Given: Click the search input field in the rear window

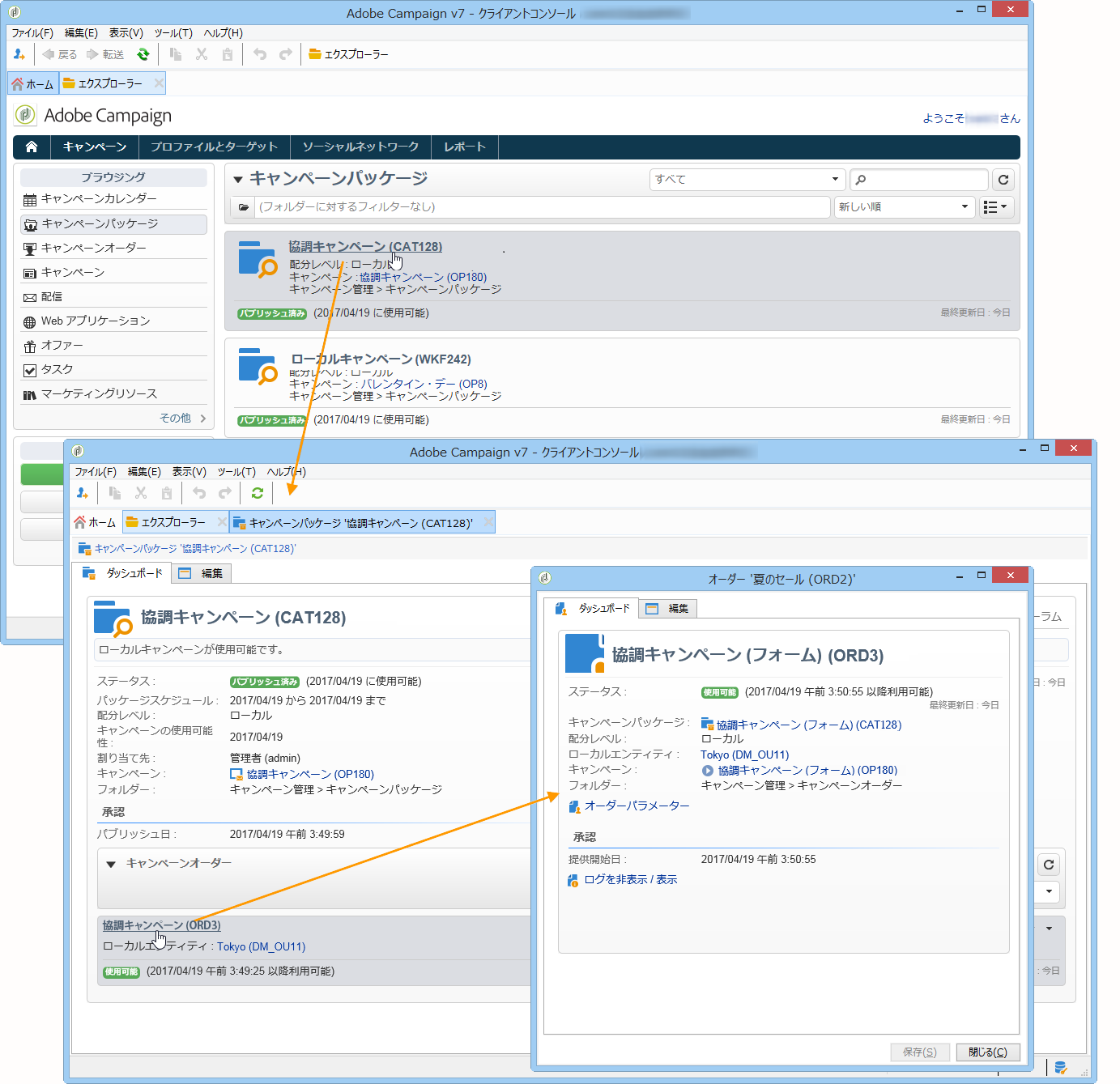Looking at the screenshot, I should tap(919, 180).
